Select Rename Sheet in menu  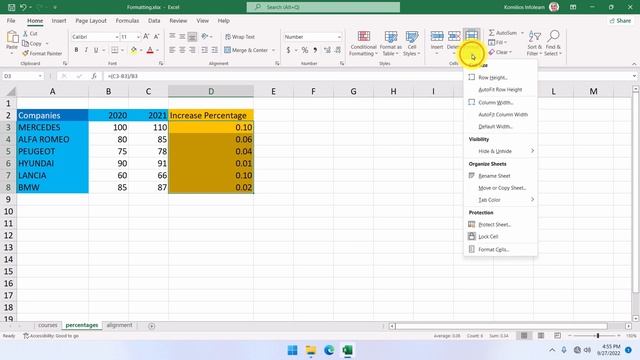(x=500, y=176)
